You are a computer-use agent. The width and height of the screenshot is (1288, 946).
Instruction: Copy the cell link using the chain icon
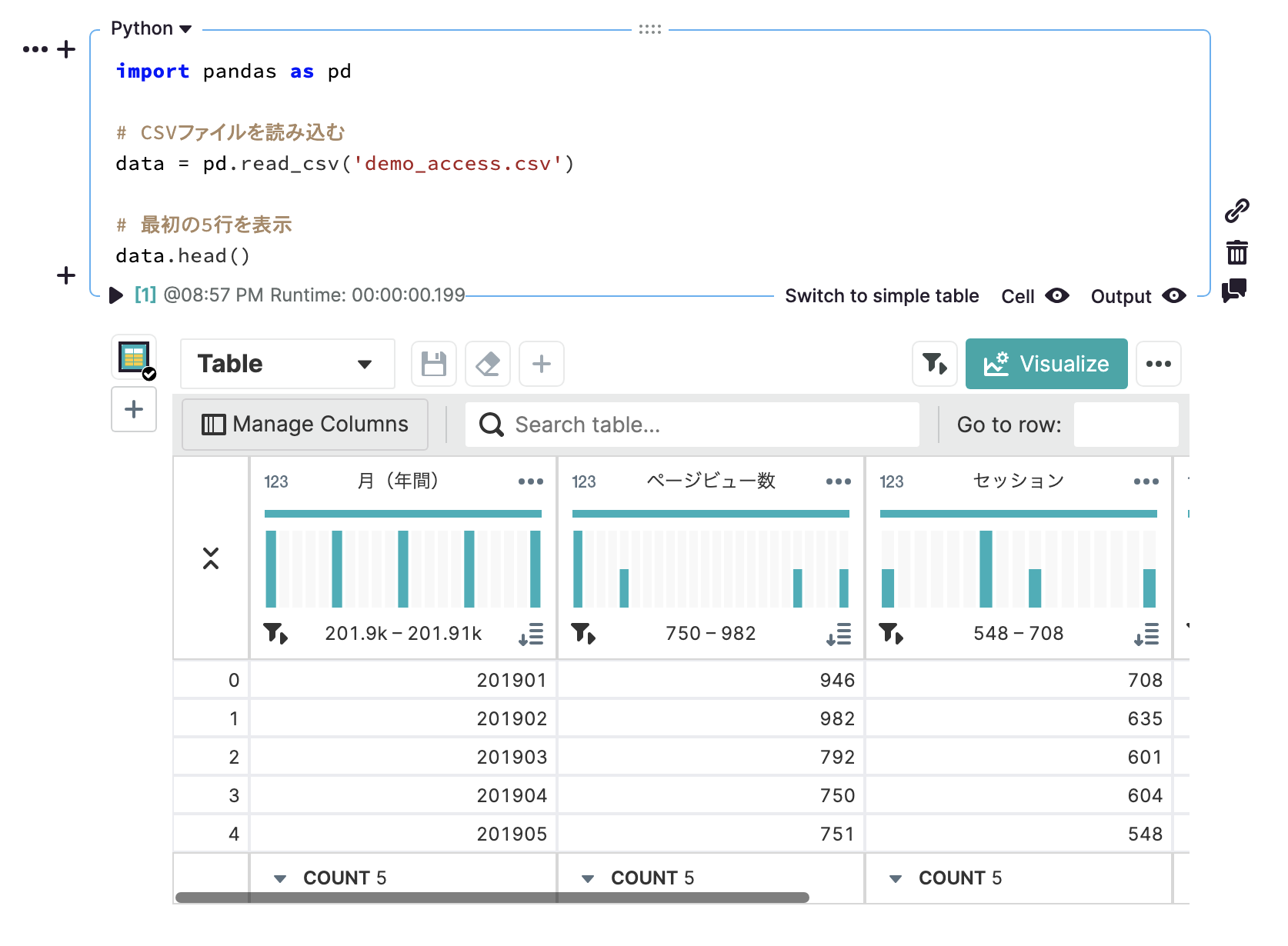point(1238,208)
